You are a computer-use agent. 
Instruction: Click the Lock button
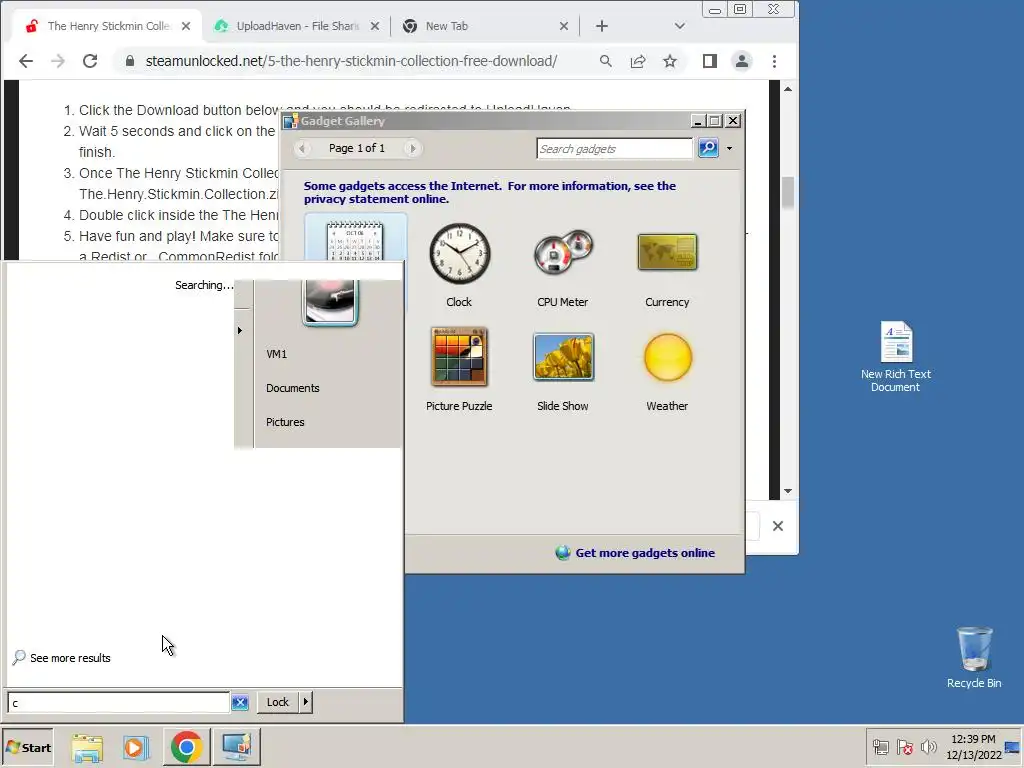pyautogui.click(x=278, y=702)
